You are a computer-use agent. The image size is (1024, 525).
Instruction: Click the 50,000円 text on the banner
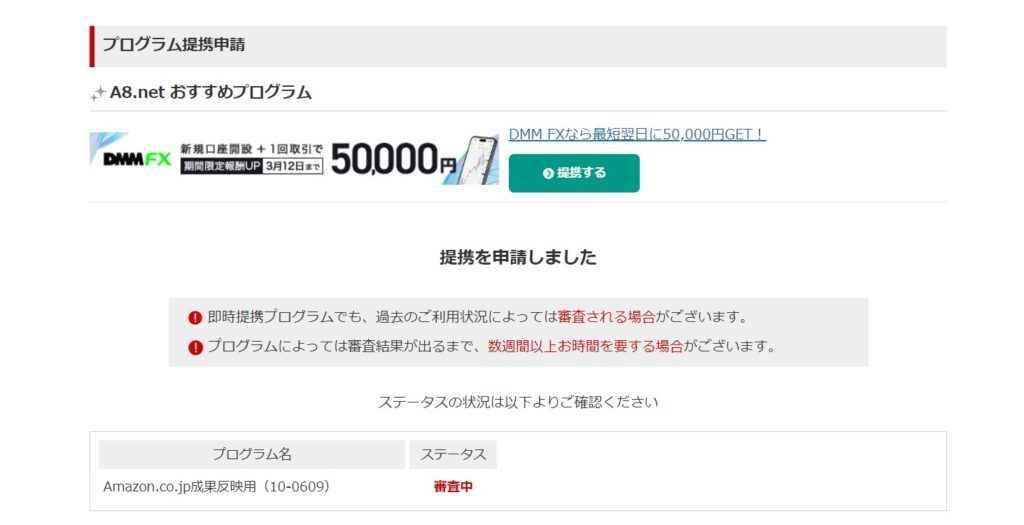pyautogui.click(x=393, y=159)
